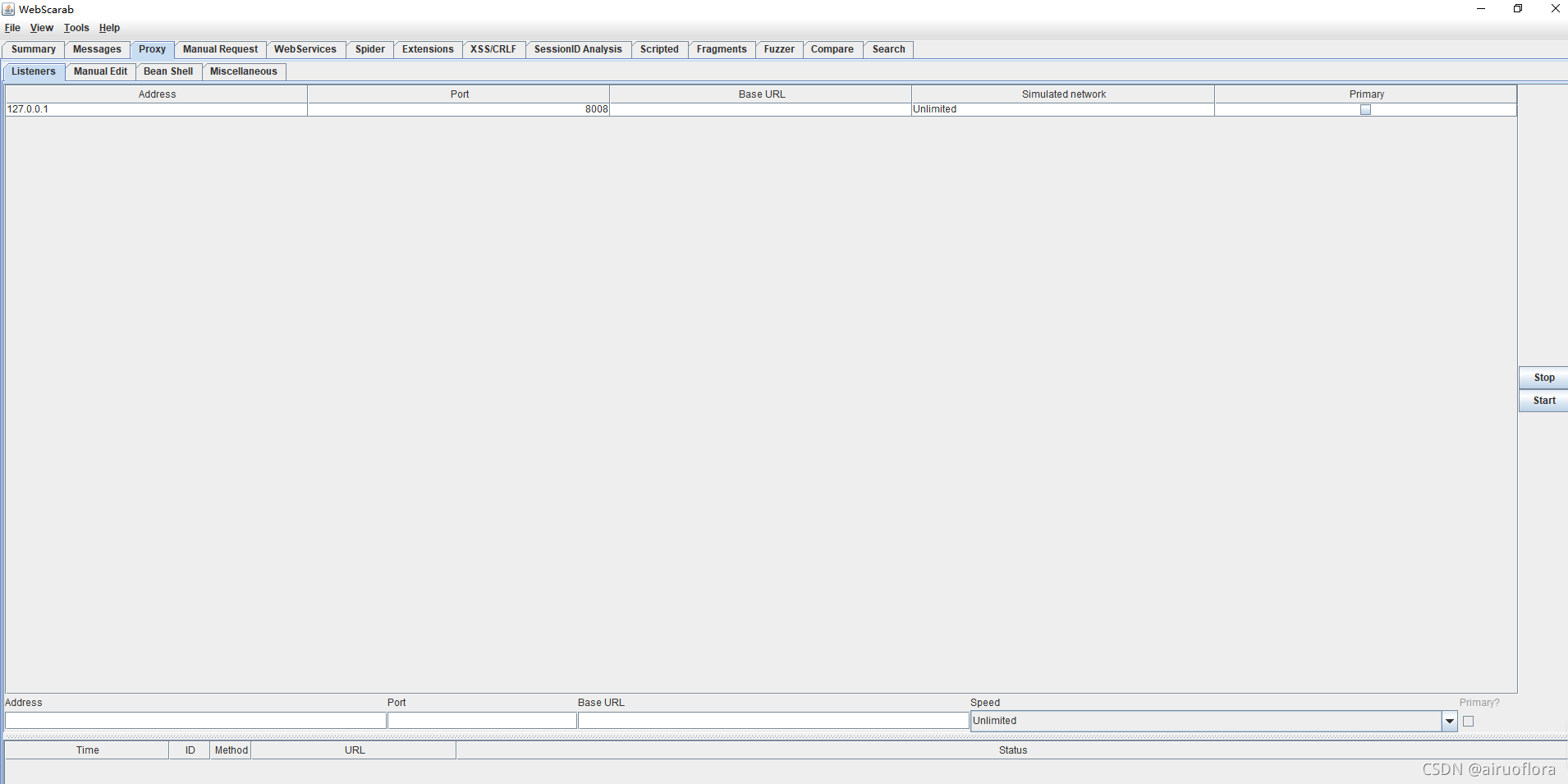This screenshot has width=1568, height=784.
Task: Switch to the Fuzzer tab
Action: pyautogui.click(x=779, y=49)
